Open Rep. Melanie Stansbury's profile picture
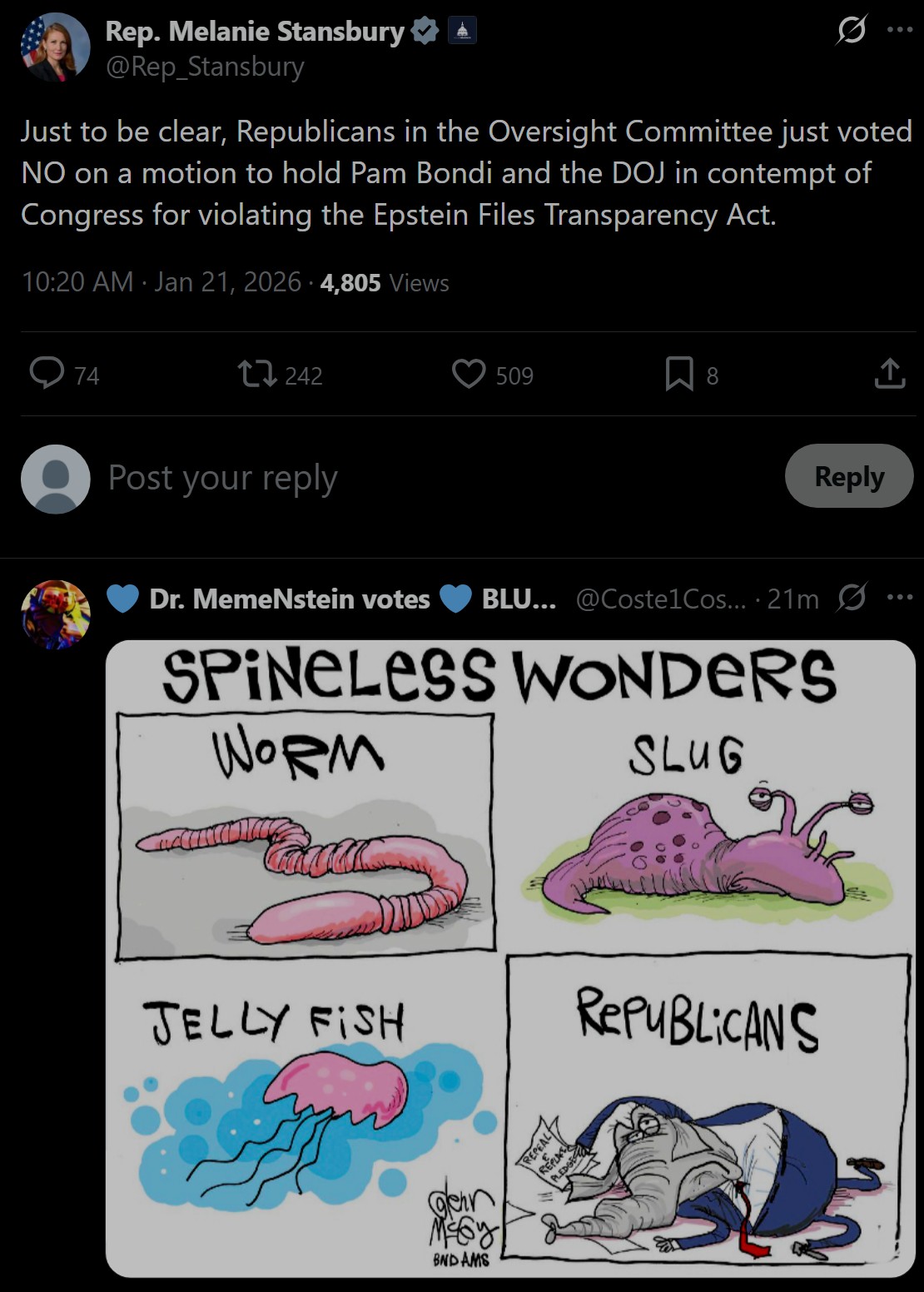924x1292 pixels. tap(55, 47)
